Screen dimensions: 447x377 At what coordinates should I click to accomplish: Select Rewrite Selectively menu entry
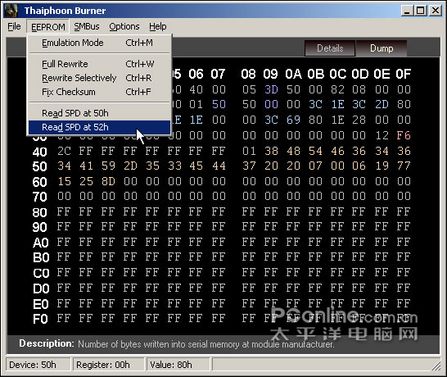click(99, 78)
